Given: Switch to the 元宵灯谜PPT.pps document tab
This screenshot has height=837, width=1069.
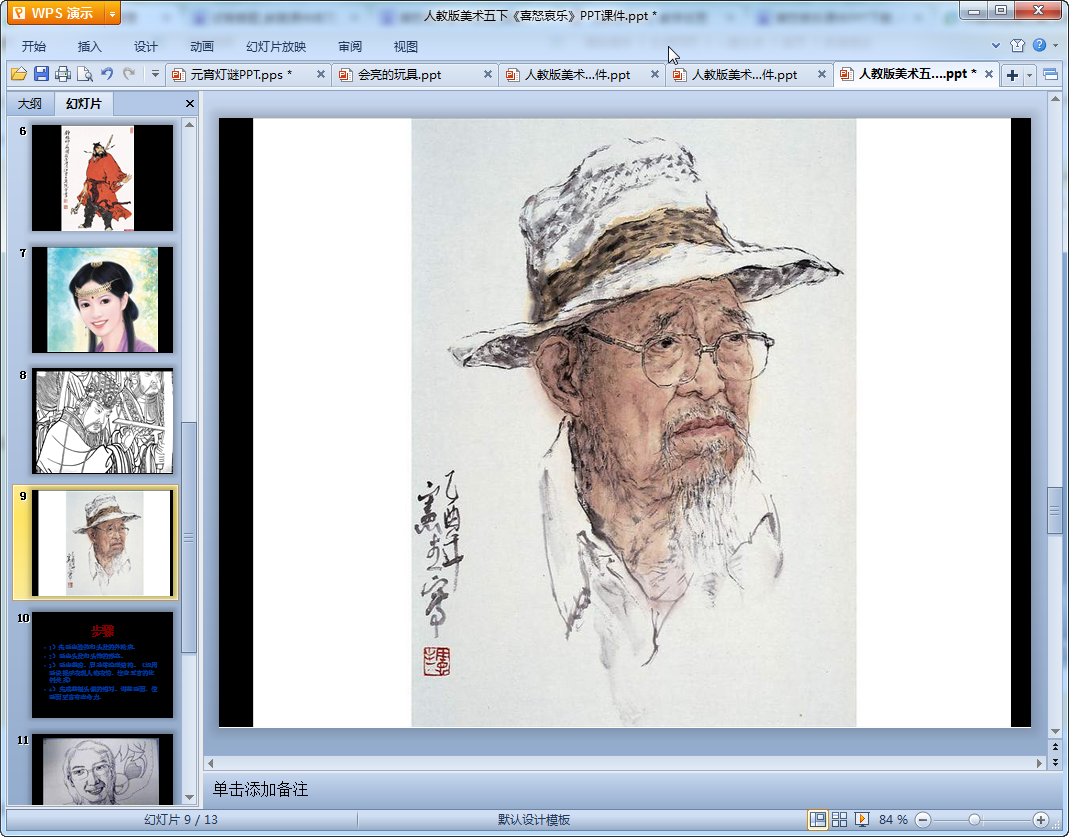Looking at the screenshot, I should (x=241, y=74).
